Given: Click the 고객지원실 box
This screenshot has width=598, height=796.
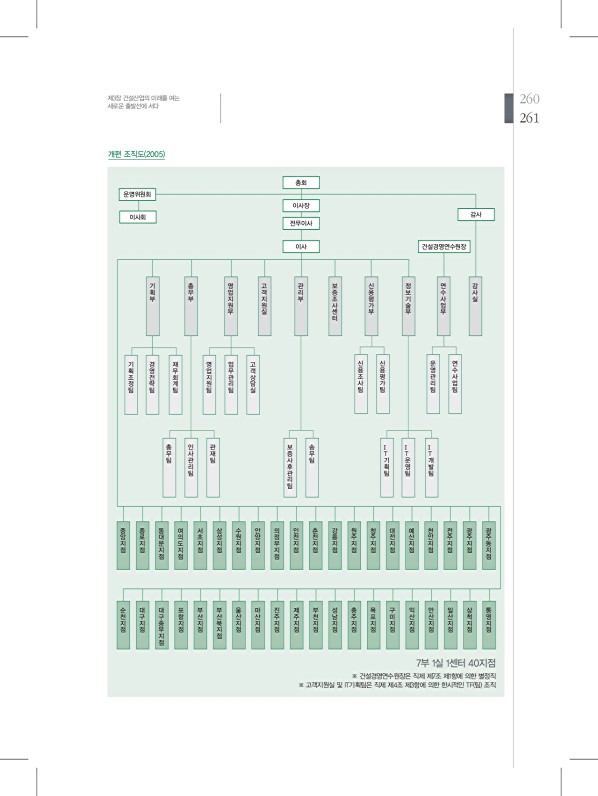Looking at the screenshot, I should pos(264,306).
